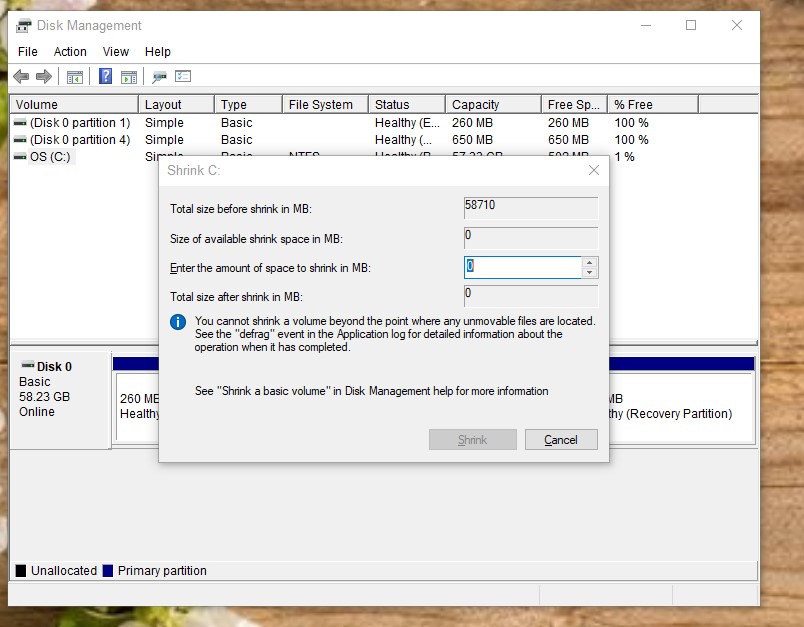Click the disabled Shrink button
804x627 pixels.
tap(472, 440)
